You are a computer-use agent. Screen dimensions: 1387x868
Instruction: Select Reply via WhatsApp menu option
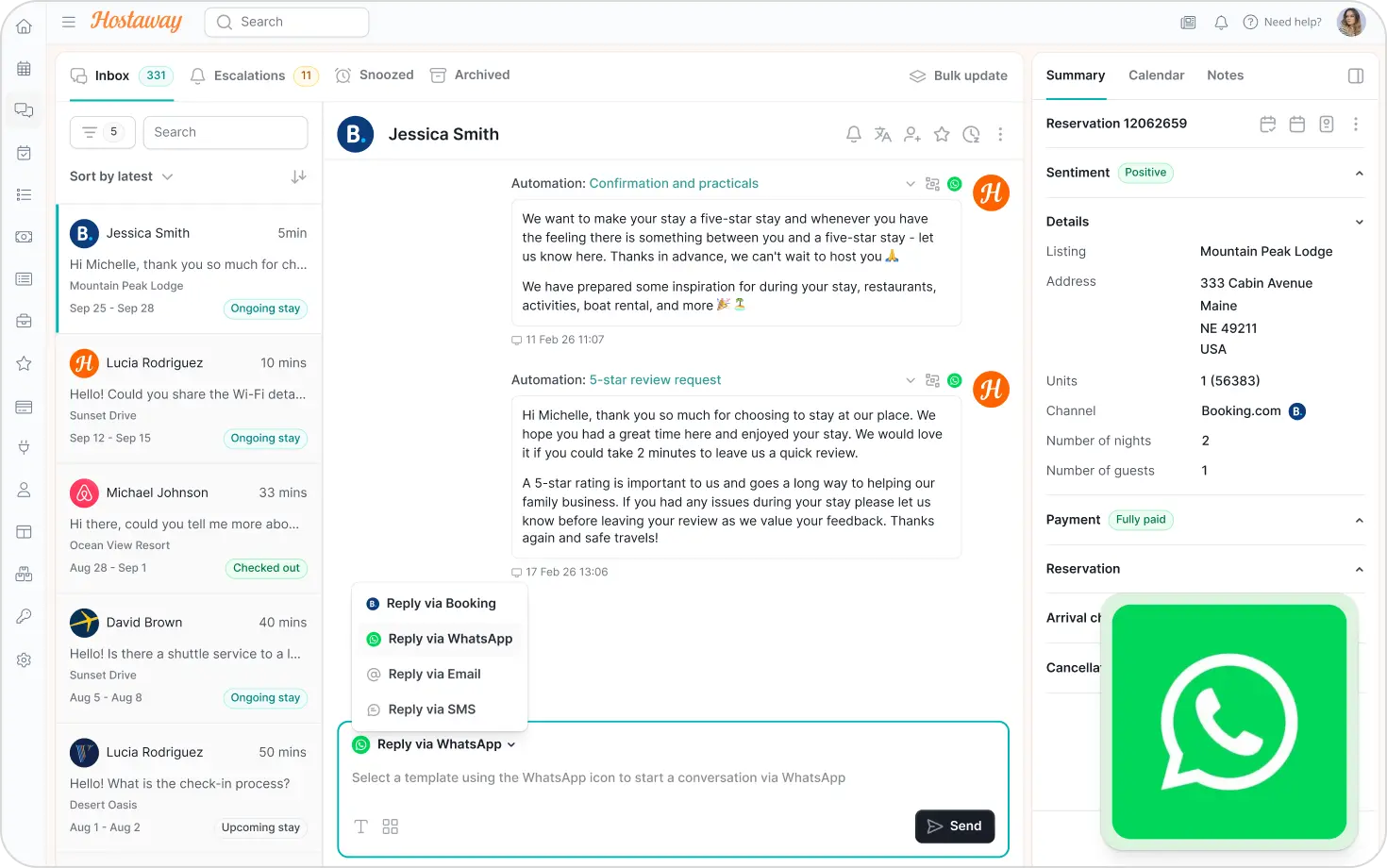(440, 639)
